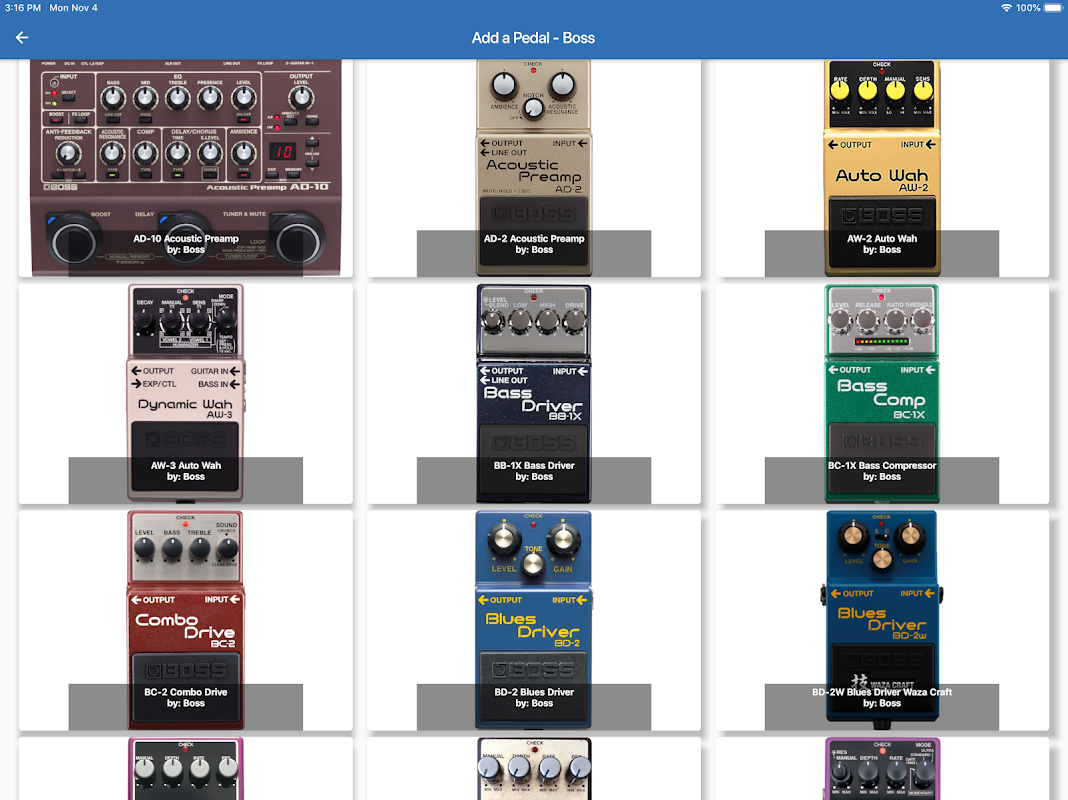Tap the Wi-Fi status icon
Viewport: 1068px width, 800px height.
click(x=1006, y=8)
